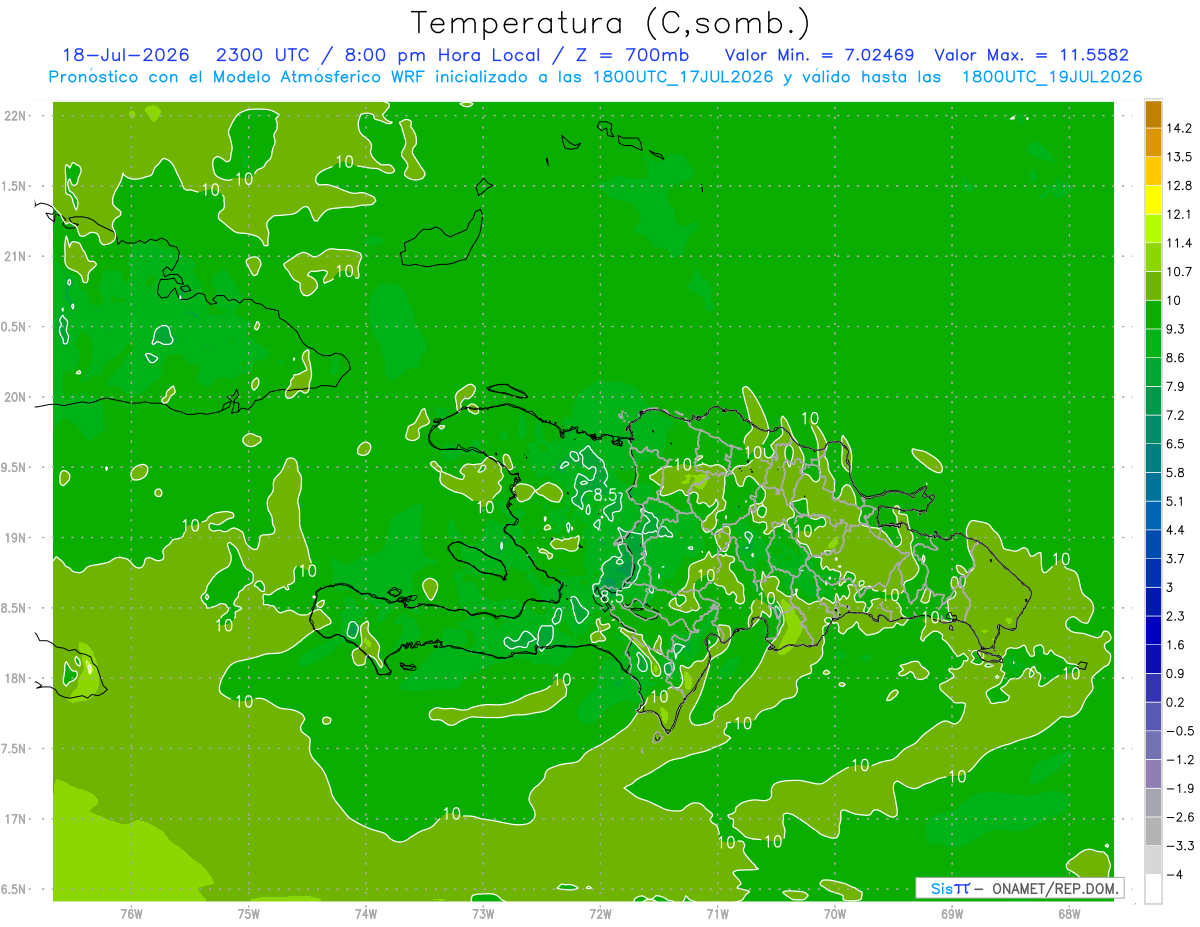The image size is (1200, 927).
Task: Click the white bottom segment below -4
Action: coord(1153,889)
